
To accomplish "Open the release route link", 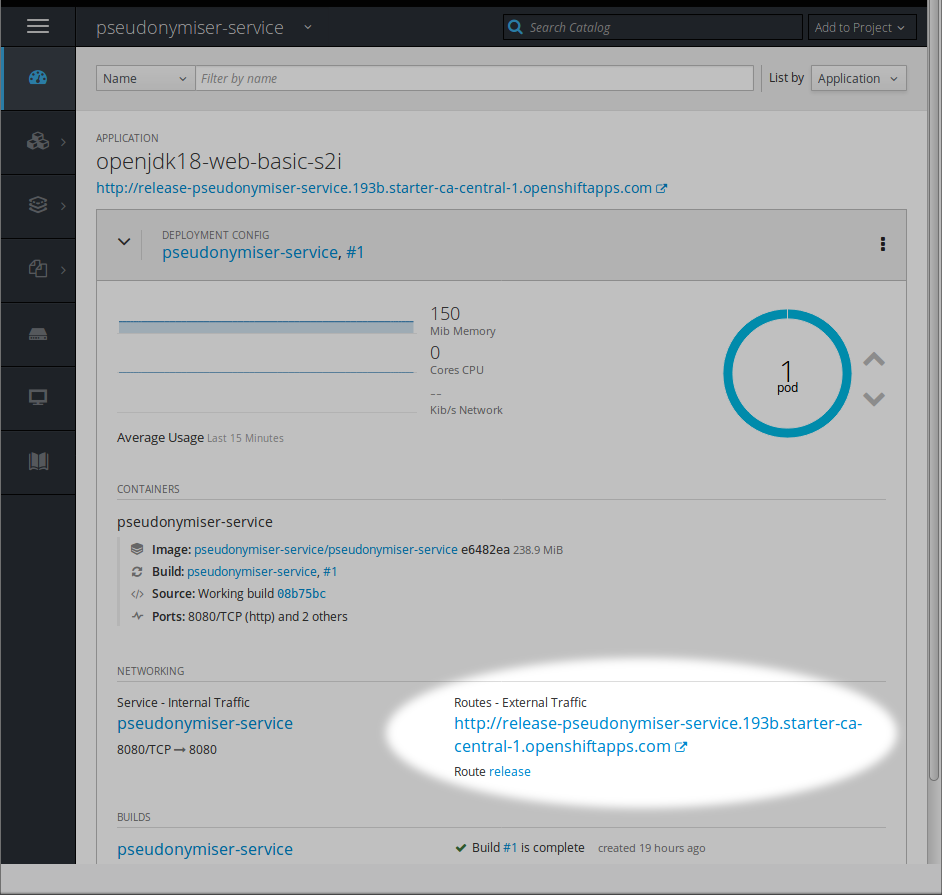I will click(x=510, y=772).
